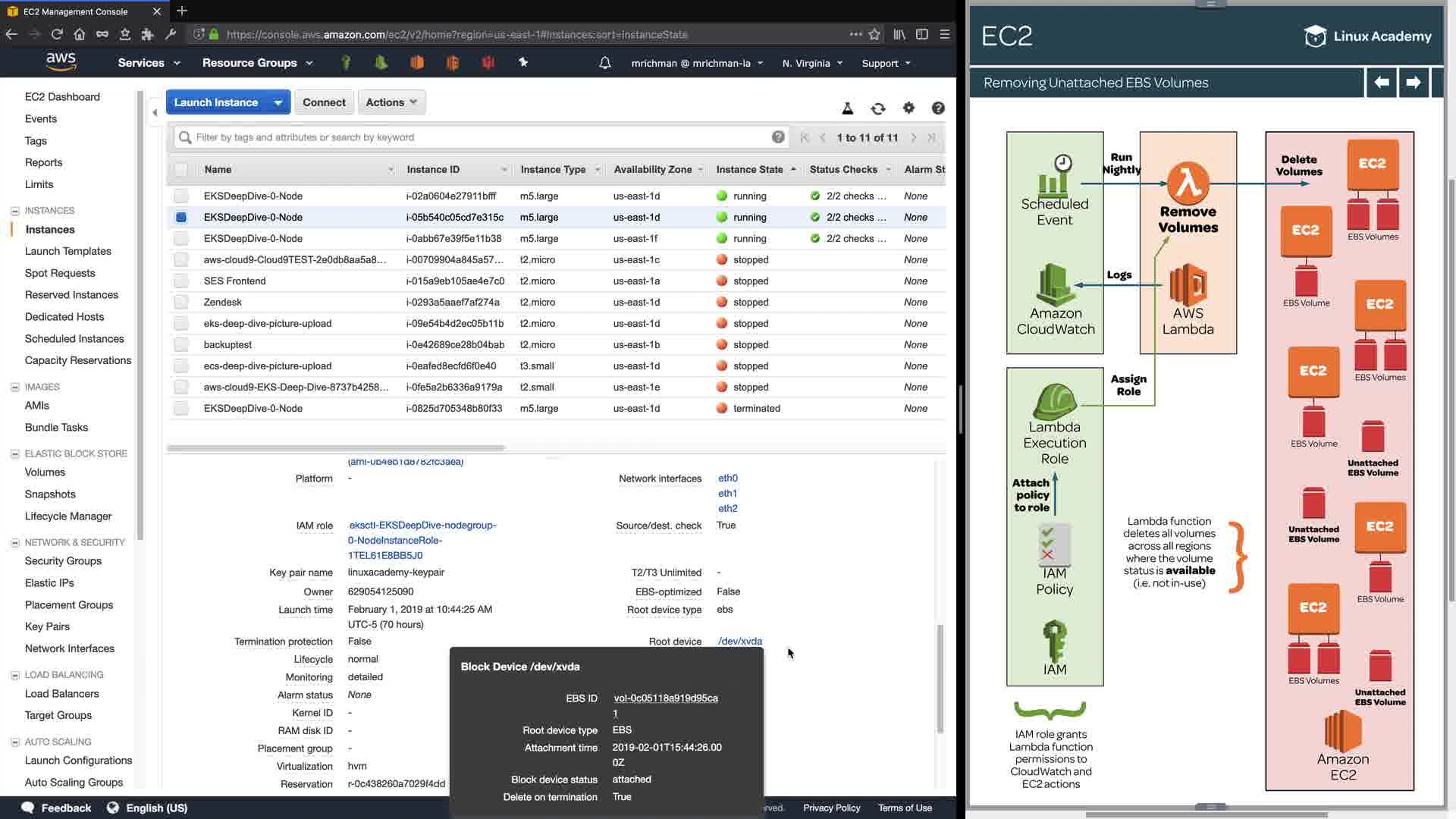Go to next slide arrow

click(x=1413, y=82)
